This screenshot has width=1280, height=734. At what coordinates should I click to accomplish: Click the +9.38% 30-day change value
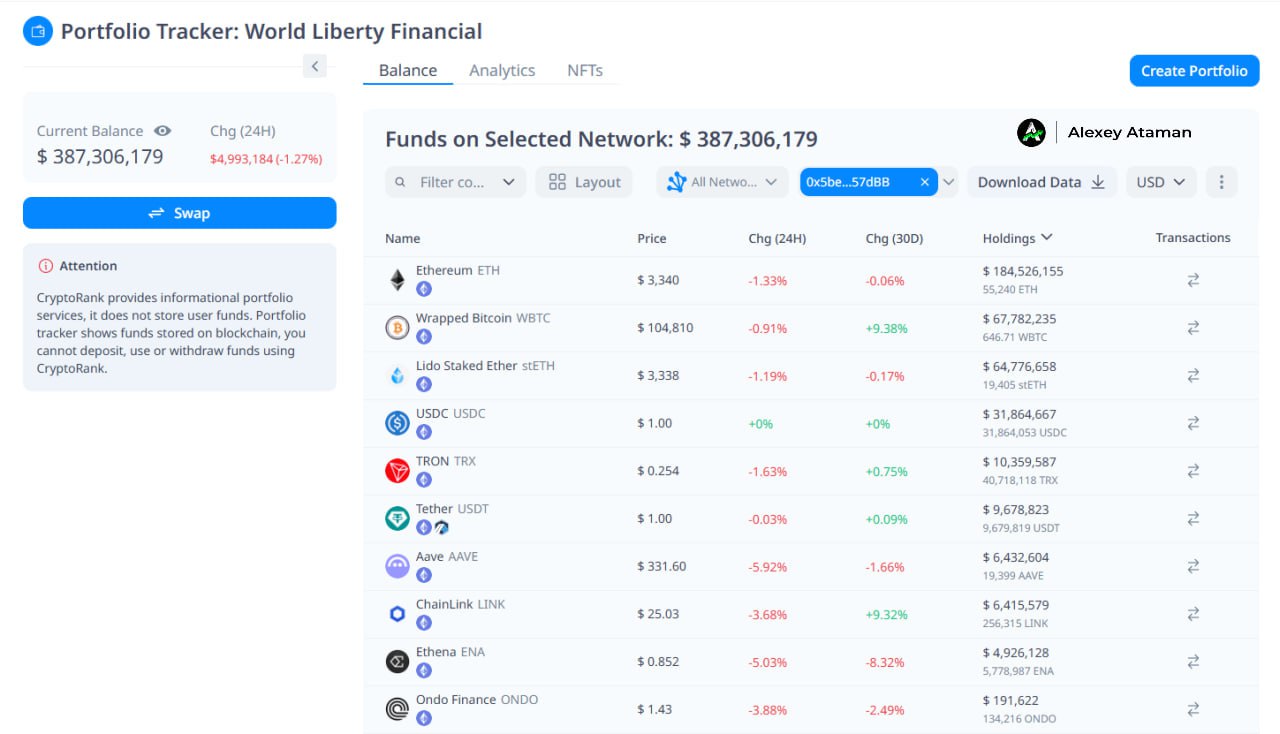885,328
